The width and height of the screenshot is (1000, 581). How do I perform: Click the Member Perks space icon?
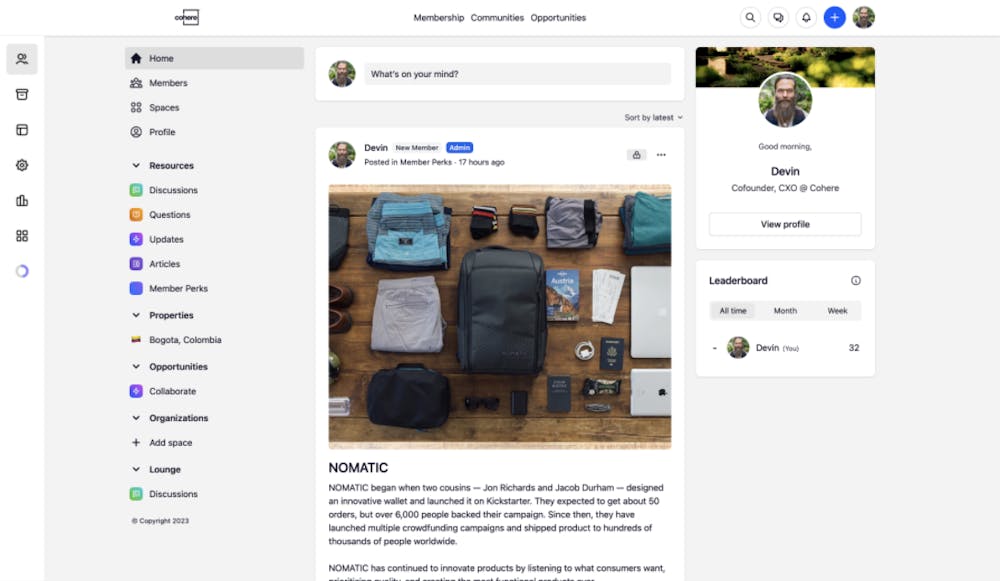coord(136,288)
